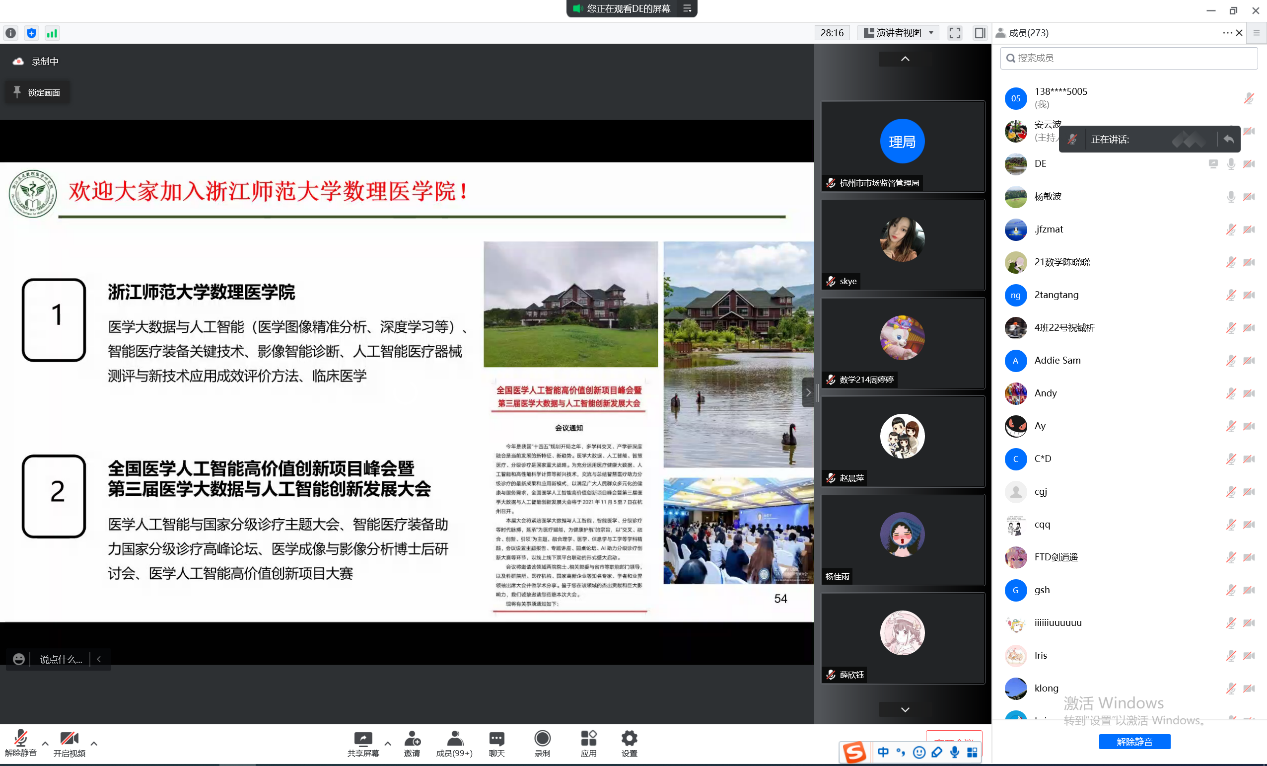Viewport: 1267px width, 766px height.
Task: Click DE's screen sharing status icon
Action: pyautogui.click(x=1213, y=164)
